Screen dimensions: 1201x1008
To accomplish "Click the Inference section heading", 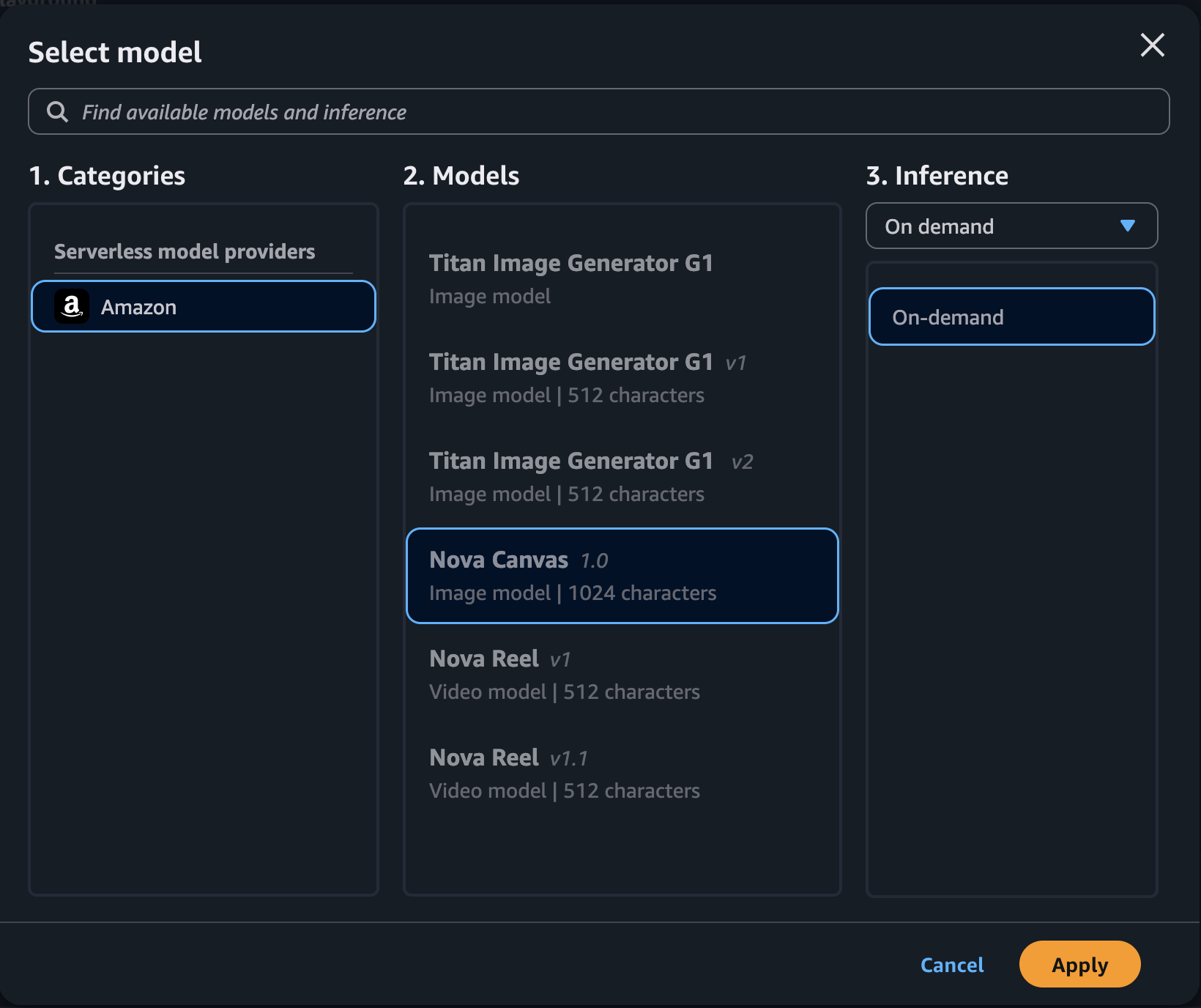I will (937, 175).
